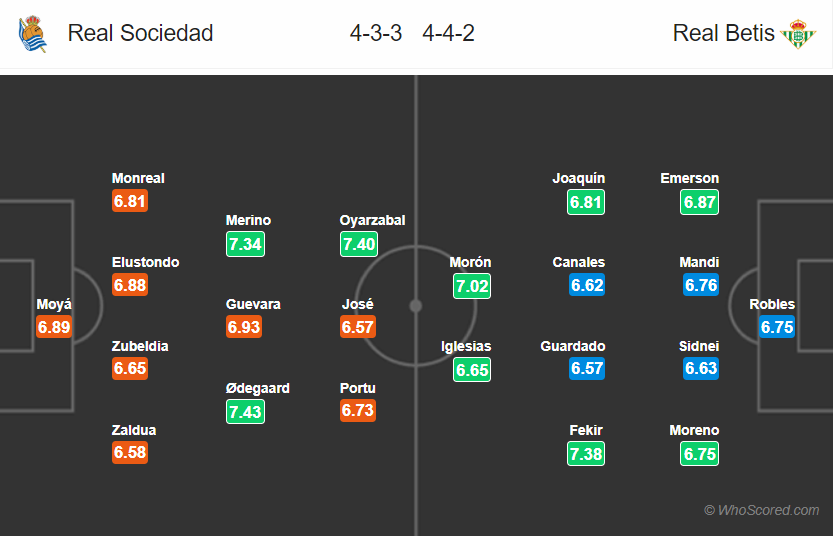Select Ødegaard's 7.43 rating badge
Screen dimensions: 835x536
[245, 411]
